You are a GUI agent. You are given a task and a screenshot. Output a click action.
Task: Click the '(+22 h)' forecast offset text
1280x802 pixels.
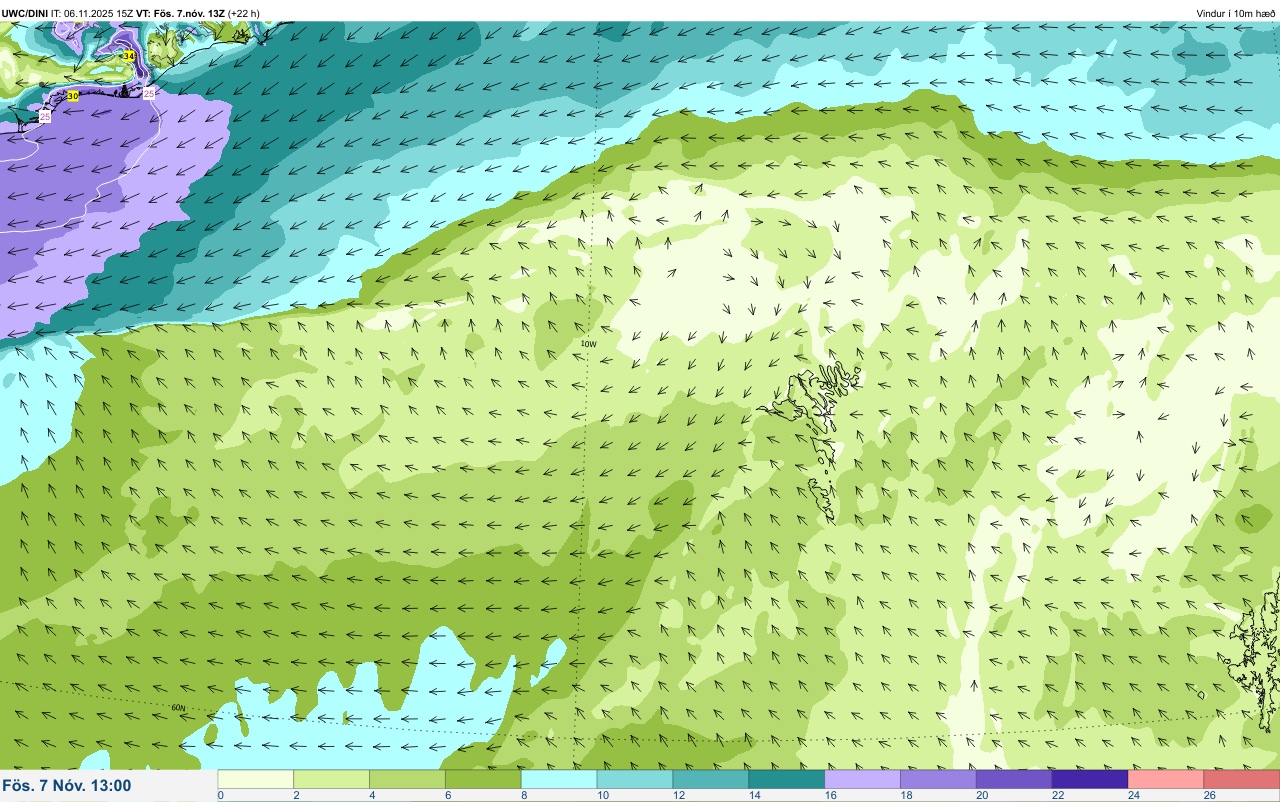tap(244, 13)
